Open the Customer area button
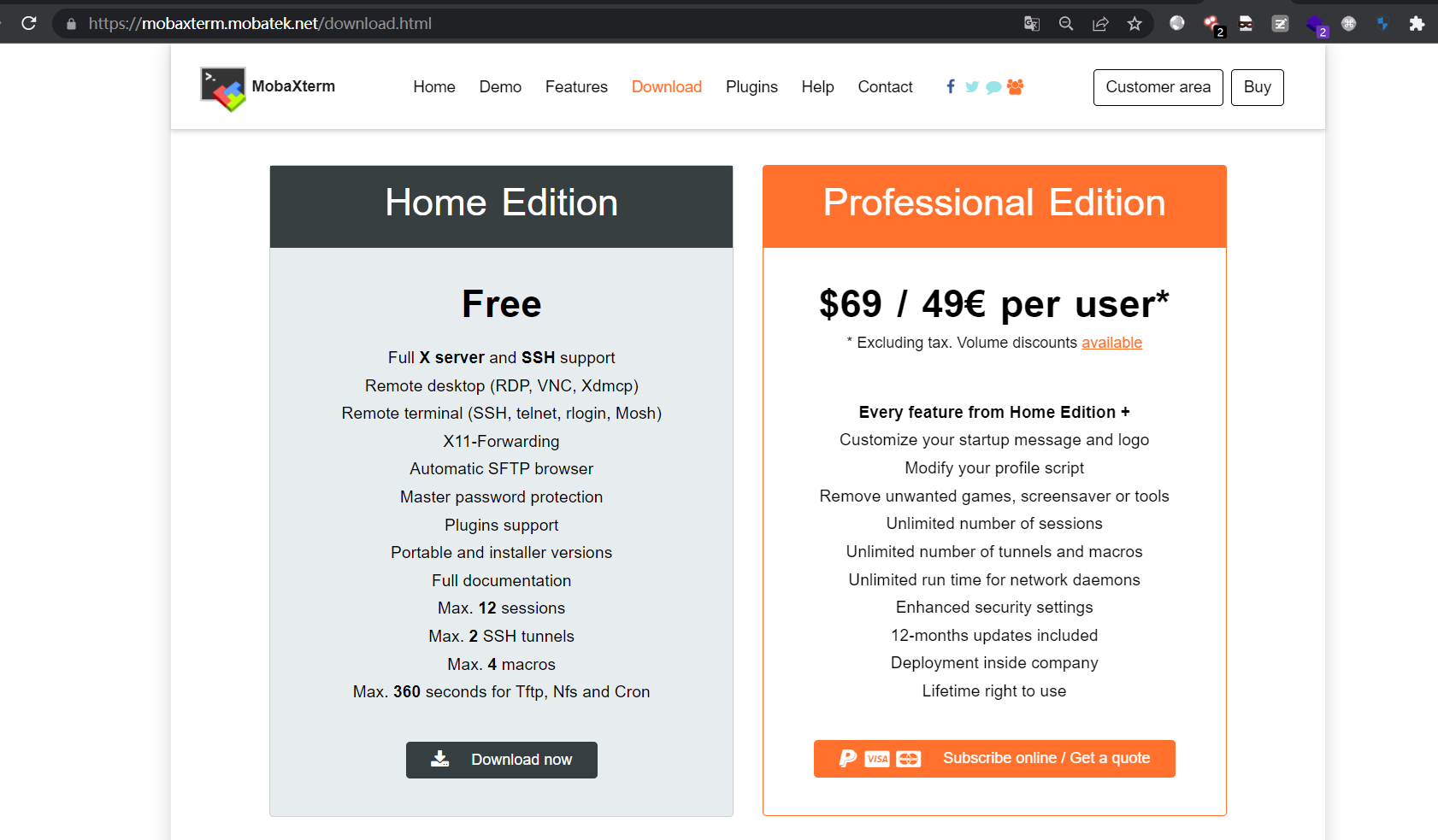1438x840 pixels. [x=1158, y=87]
